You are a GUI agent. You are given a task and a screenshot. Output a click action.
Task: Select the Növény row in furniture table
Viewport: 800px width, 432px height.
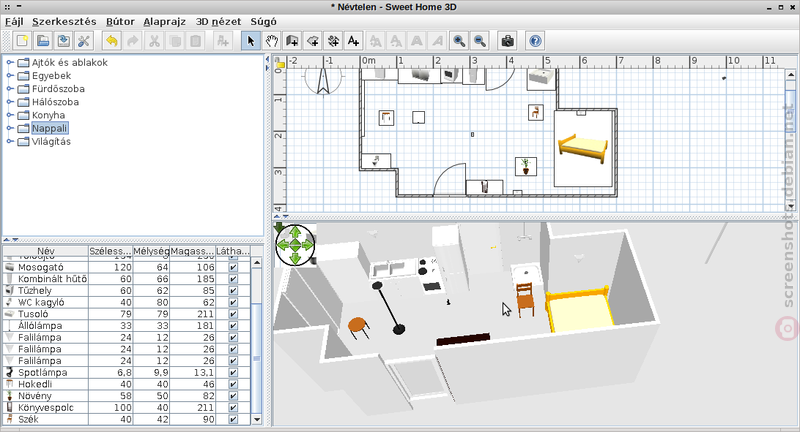coord(127,396)
